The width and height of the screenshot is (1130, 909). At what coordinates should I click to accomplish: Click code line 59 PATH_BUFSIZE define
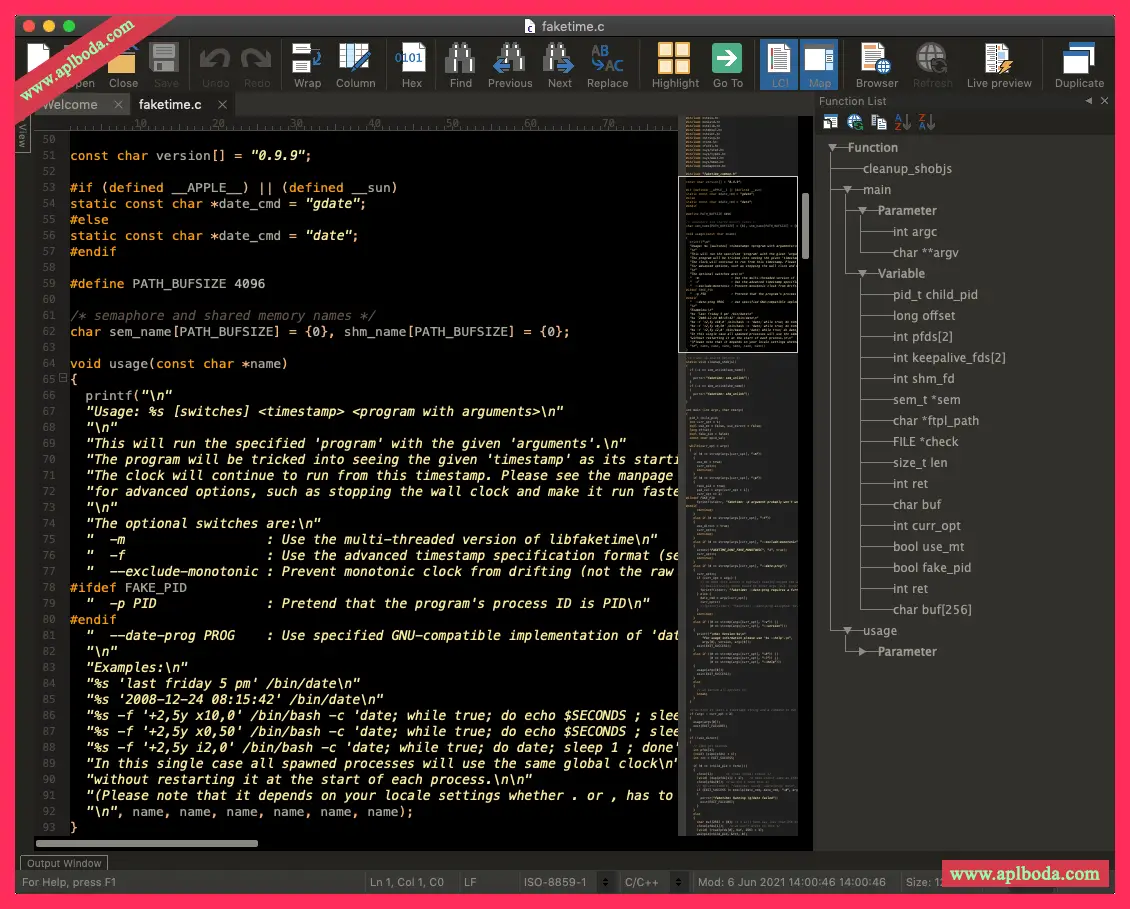(167, 283)
